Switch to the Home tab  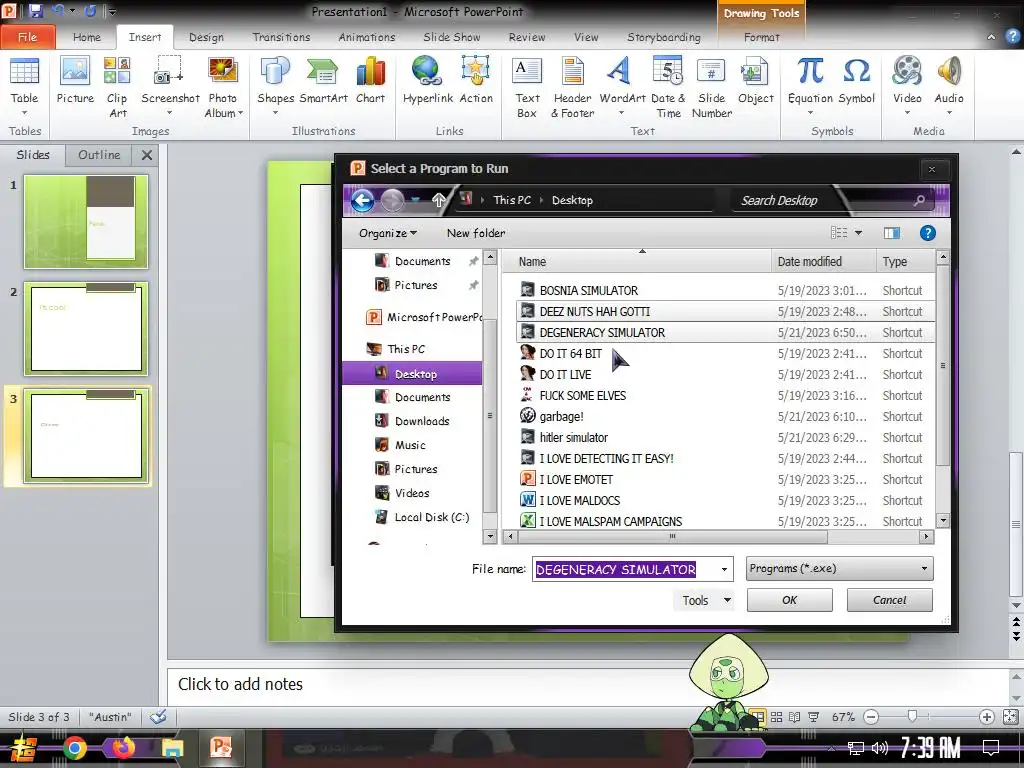[86, 37]
